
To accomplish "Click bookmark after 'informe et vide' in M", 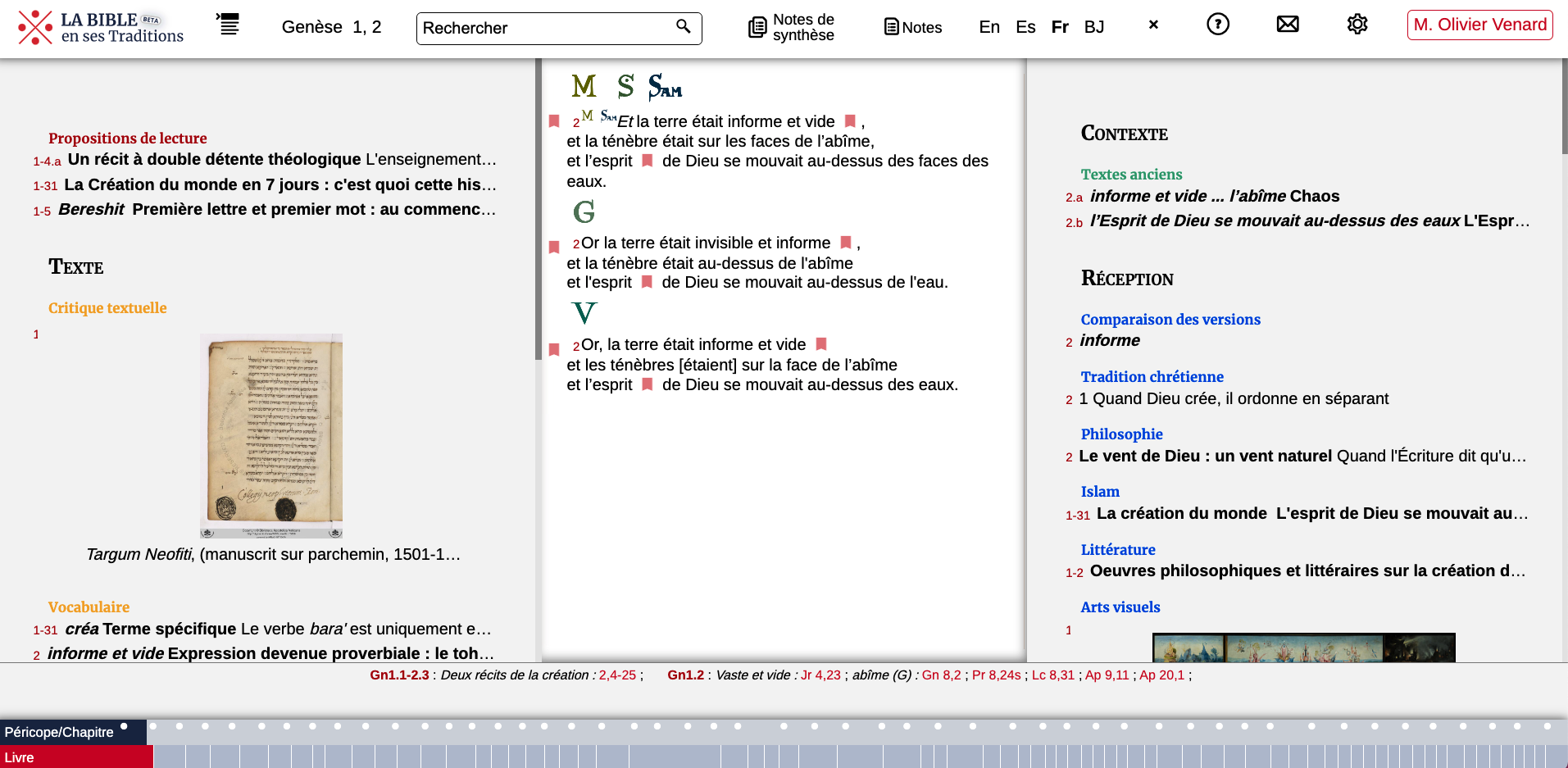I will [850, 121].
